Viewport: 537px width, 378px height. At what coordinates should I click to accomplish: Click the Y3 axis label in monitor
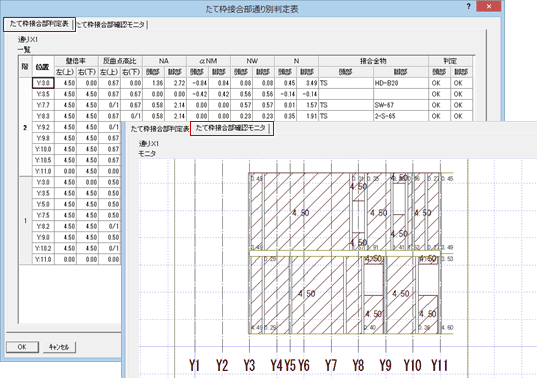pos(249,365)
